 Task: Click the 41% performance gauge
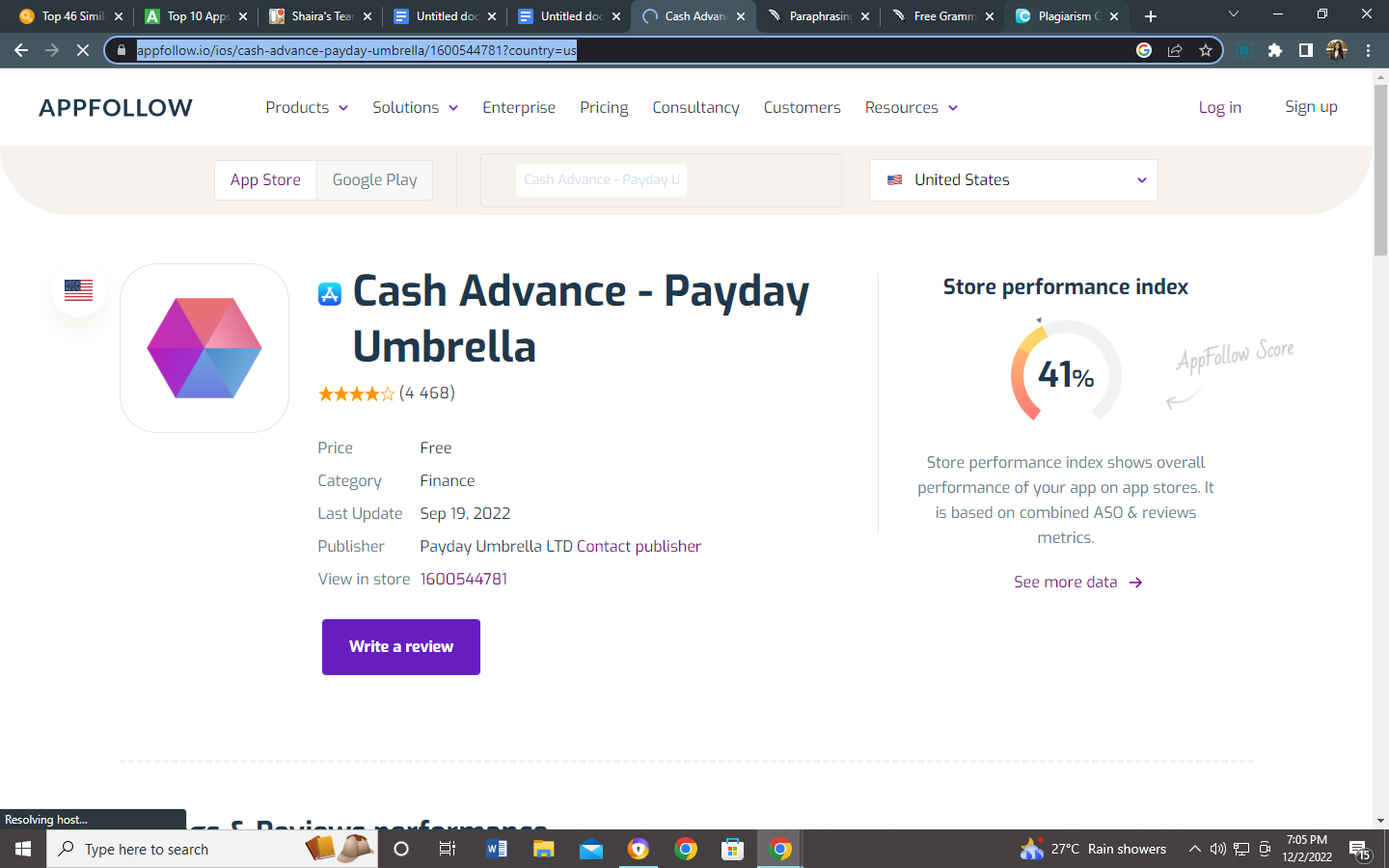(1066, 373)
